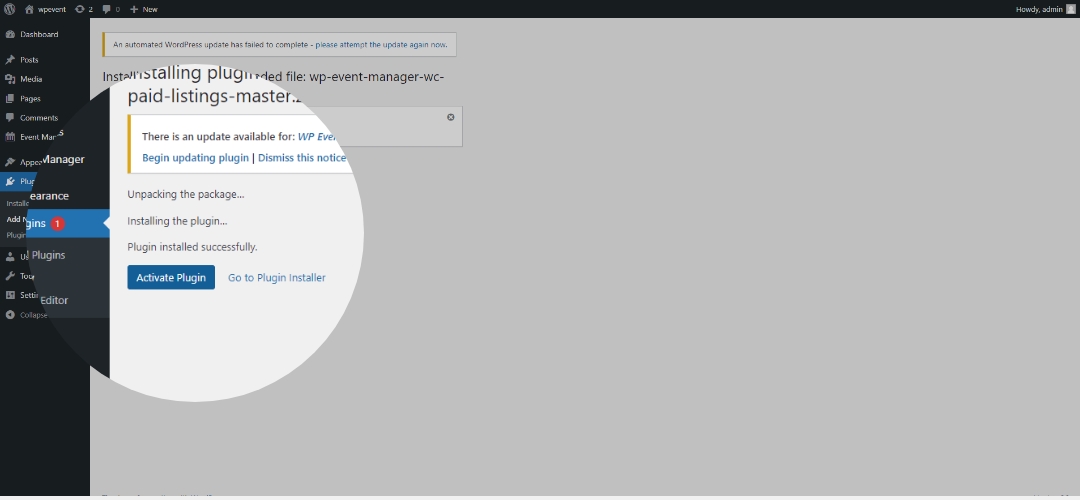
Task: Click the Plugins plug icon in sidebar
Action: point(10,181)
